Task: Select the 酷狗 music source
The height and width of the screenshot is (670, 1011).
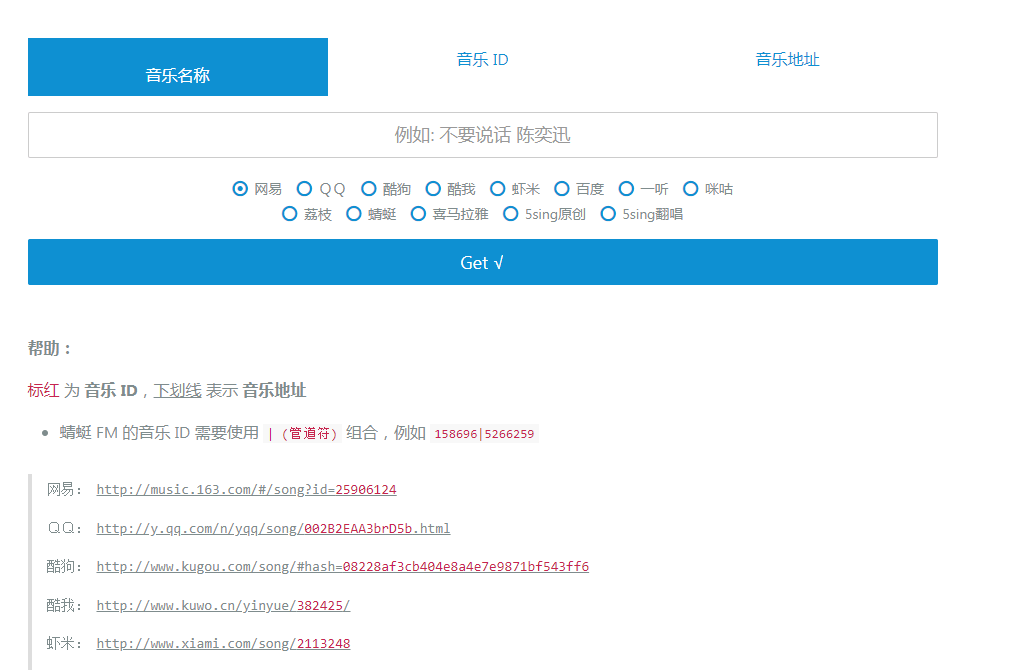Action: (369, 188)
